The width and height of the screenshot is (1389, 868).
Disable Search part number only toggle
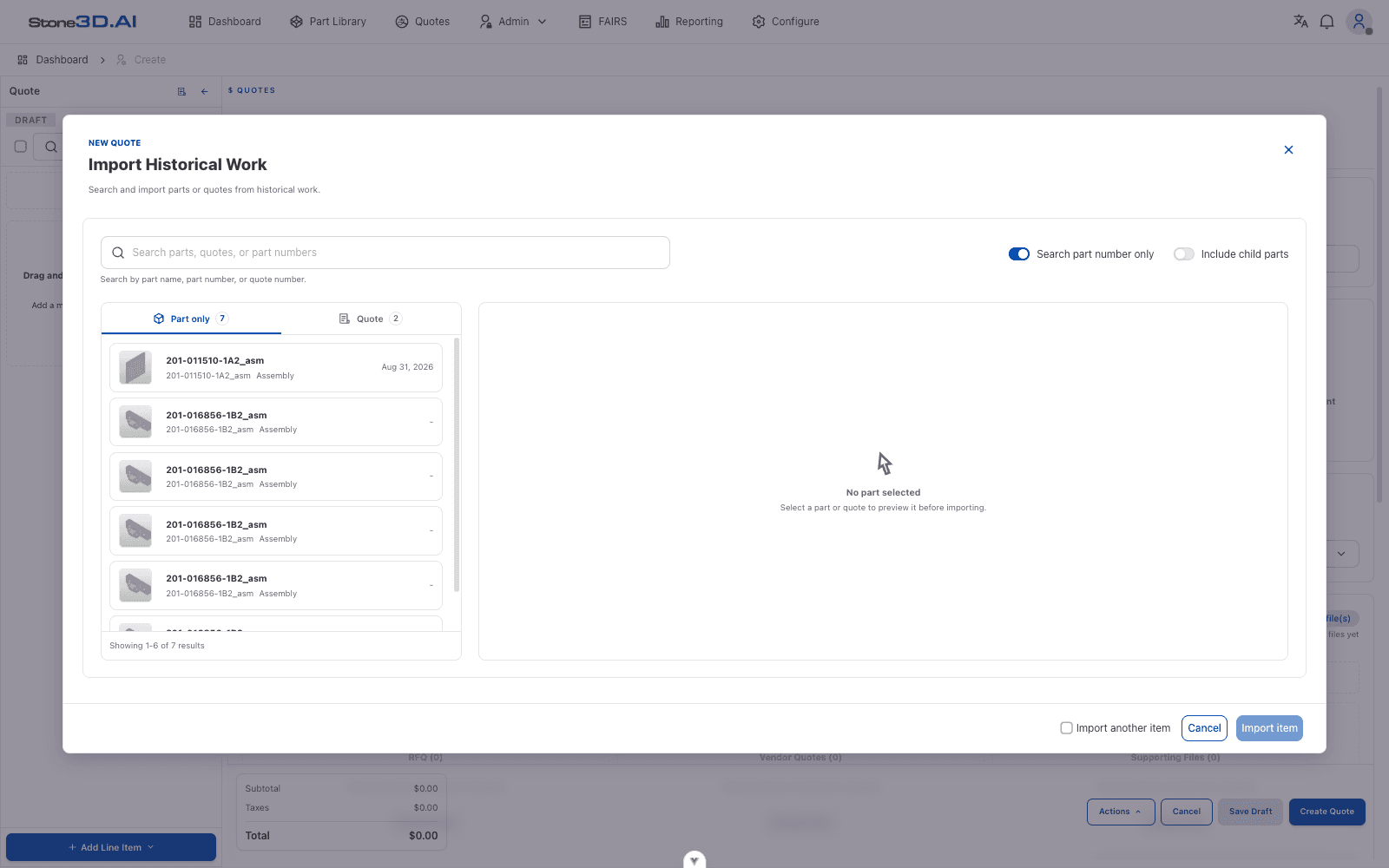pyautogui.click(x=1019, y=254)
